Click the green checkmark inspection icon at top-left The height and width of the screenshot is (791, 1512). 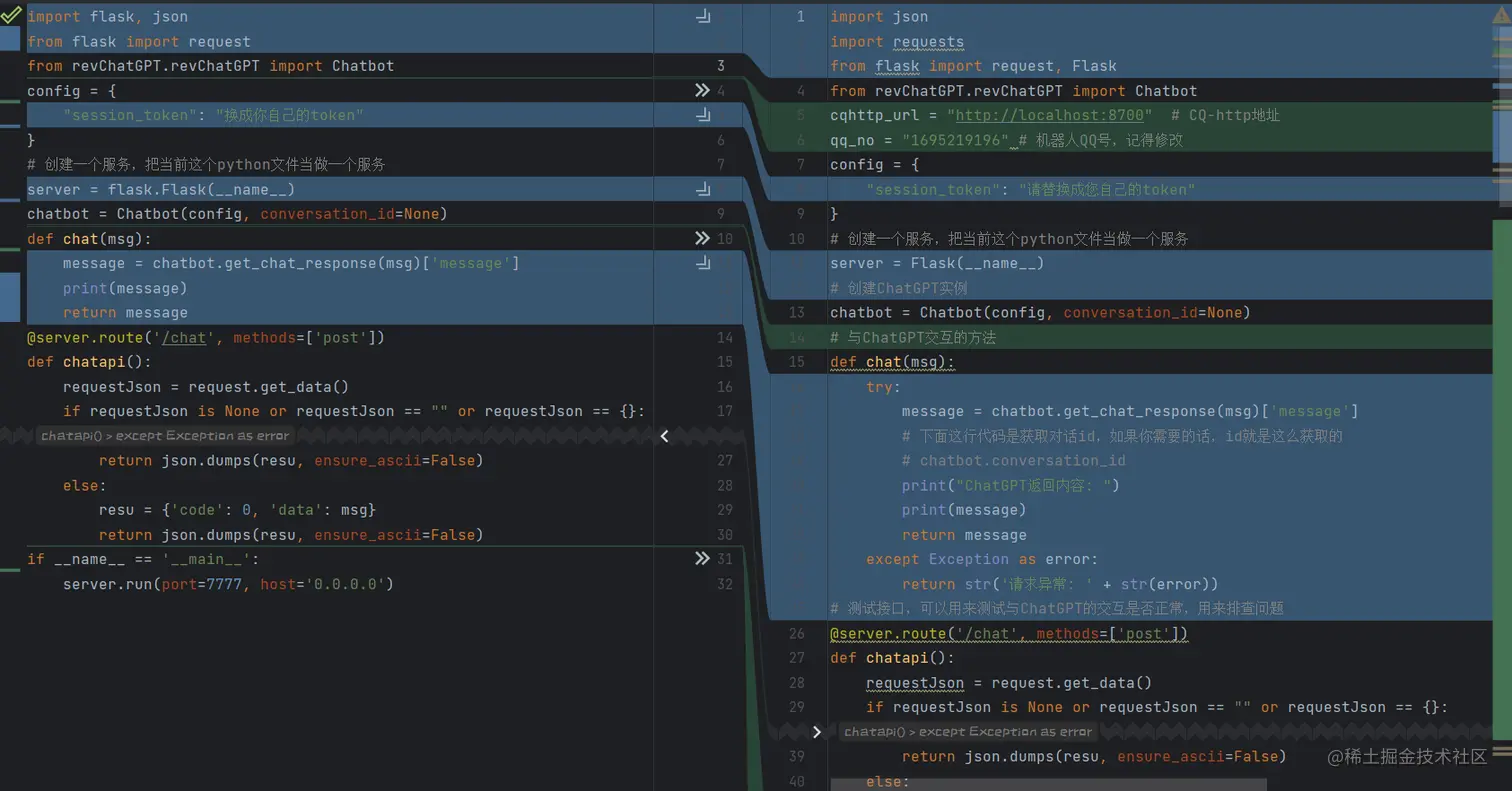click(11, 15)
